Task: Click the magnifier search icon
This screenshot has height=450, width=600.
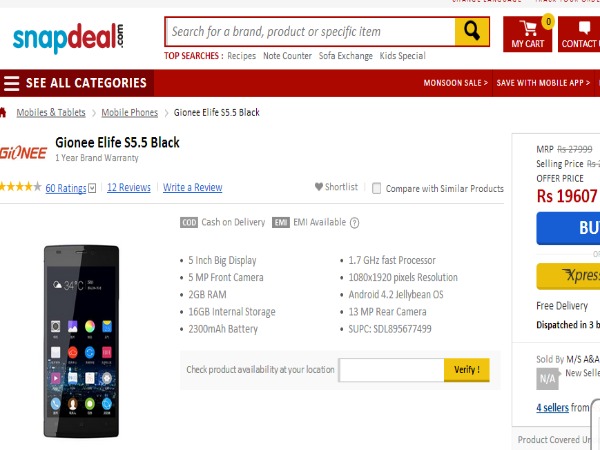Action: pyautogui.click(x=472, y=31)
